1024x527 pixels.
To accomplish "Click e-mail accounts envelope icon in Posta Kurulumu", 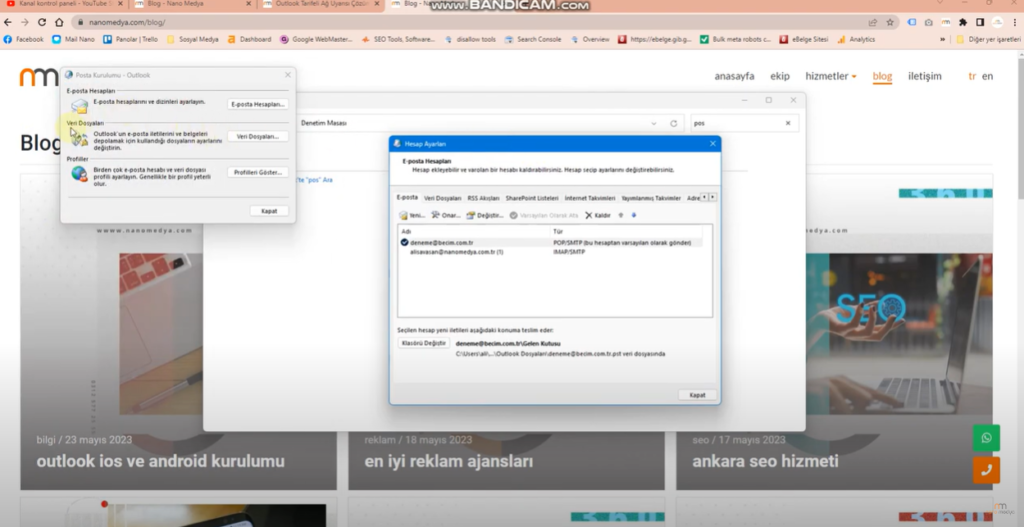I will coord(79,105).
